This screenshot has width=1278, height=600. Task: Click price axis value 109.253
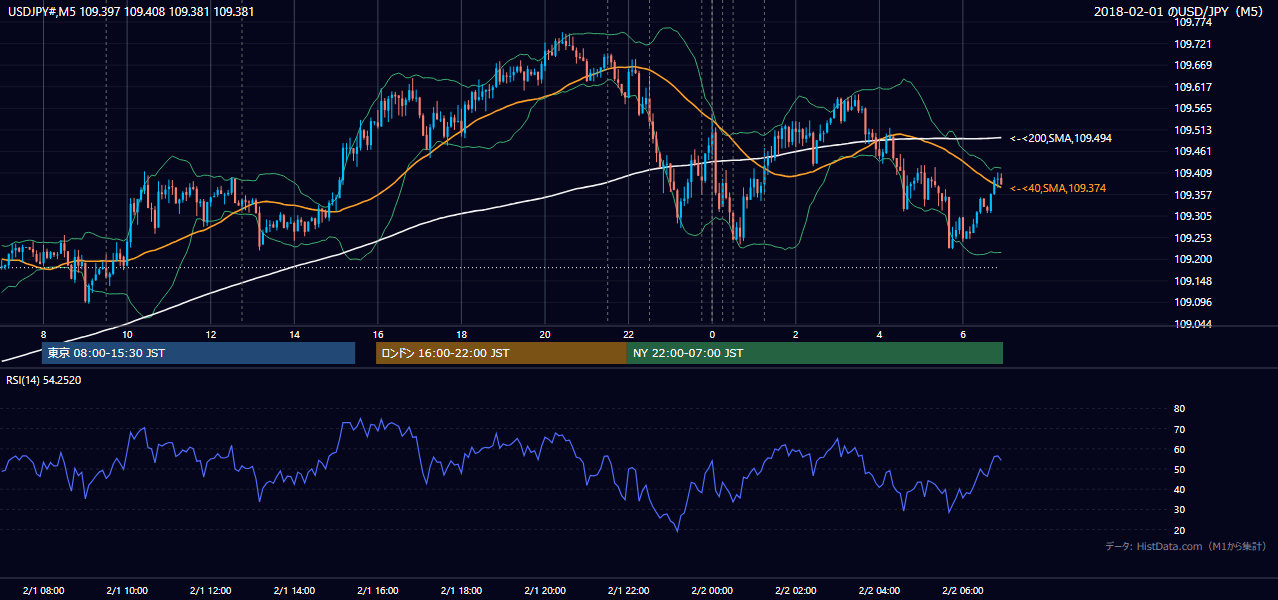(1193, 238)
